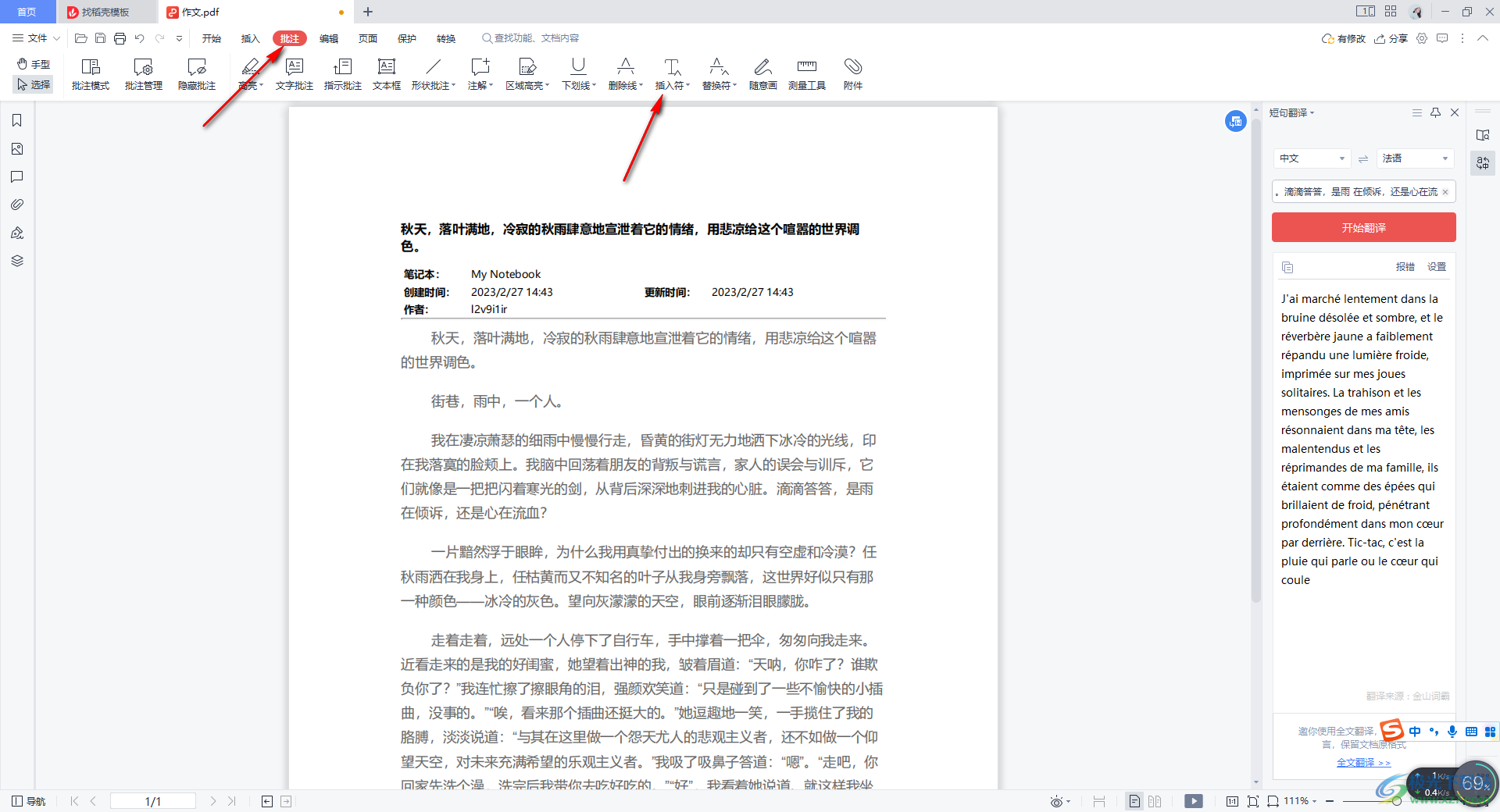1500x812 pixels.
Task: Open the 文件 file menu
Action: point(36,38)
